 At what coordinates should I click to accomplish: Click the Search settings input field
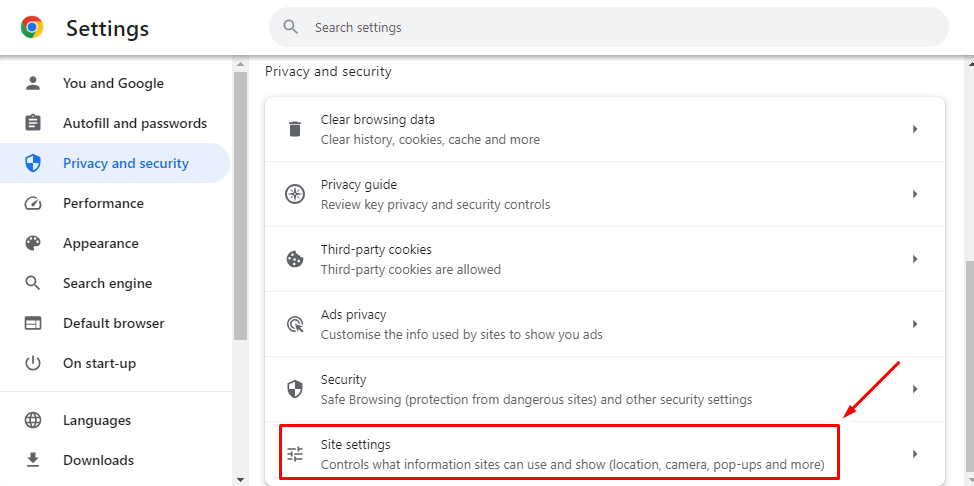click(x=609, y=27)
